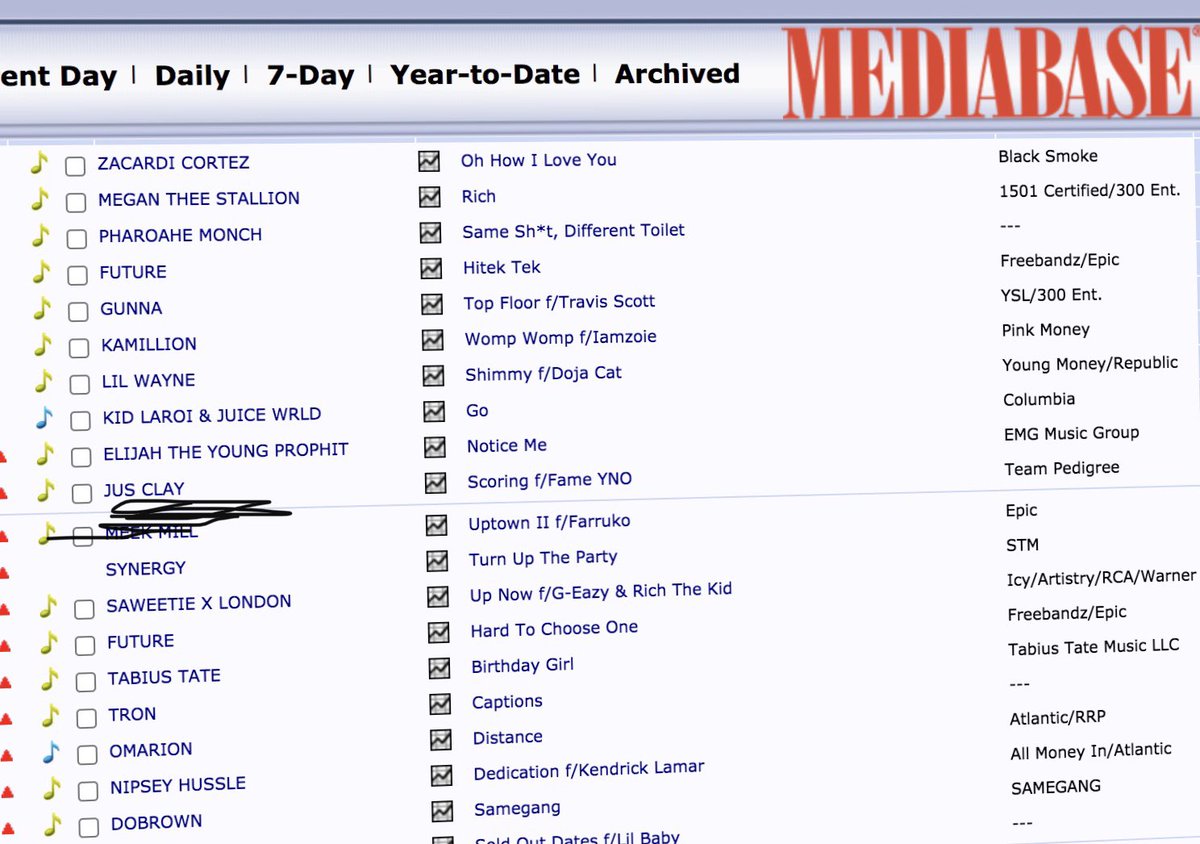
Task: Open the graph icon next to Womp Womp
Action: click(433, 340)
